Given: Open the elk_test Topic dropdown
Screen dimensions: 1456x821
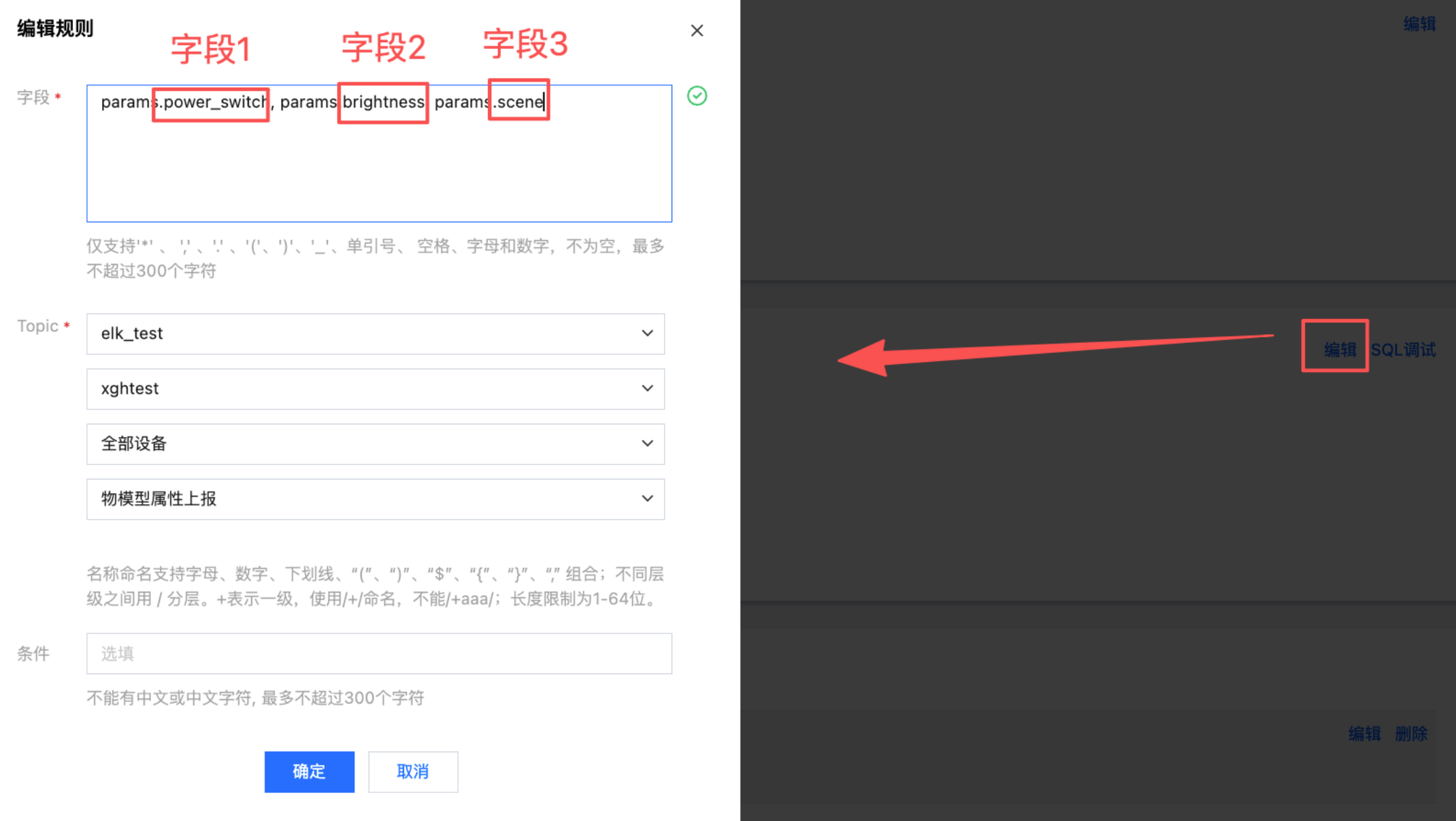Looking at the screenshot, I should pyautogui.click(x=375, y=334).
